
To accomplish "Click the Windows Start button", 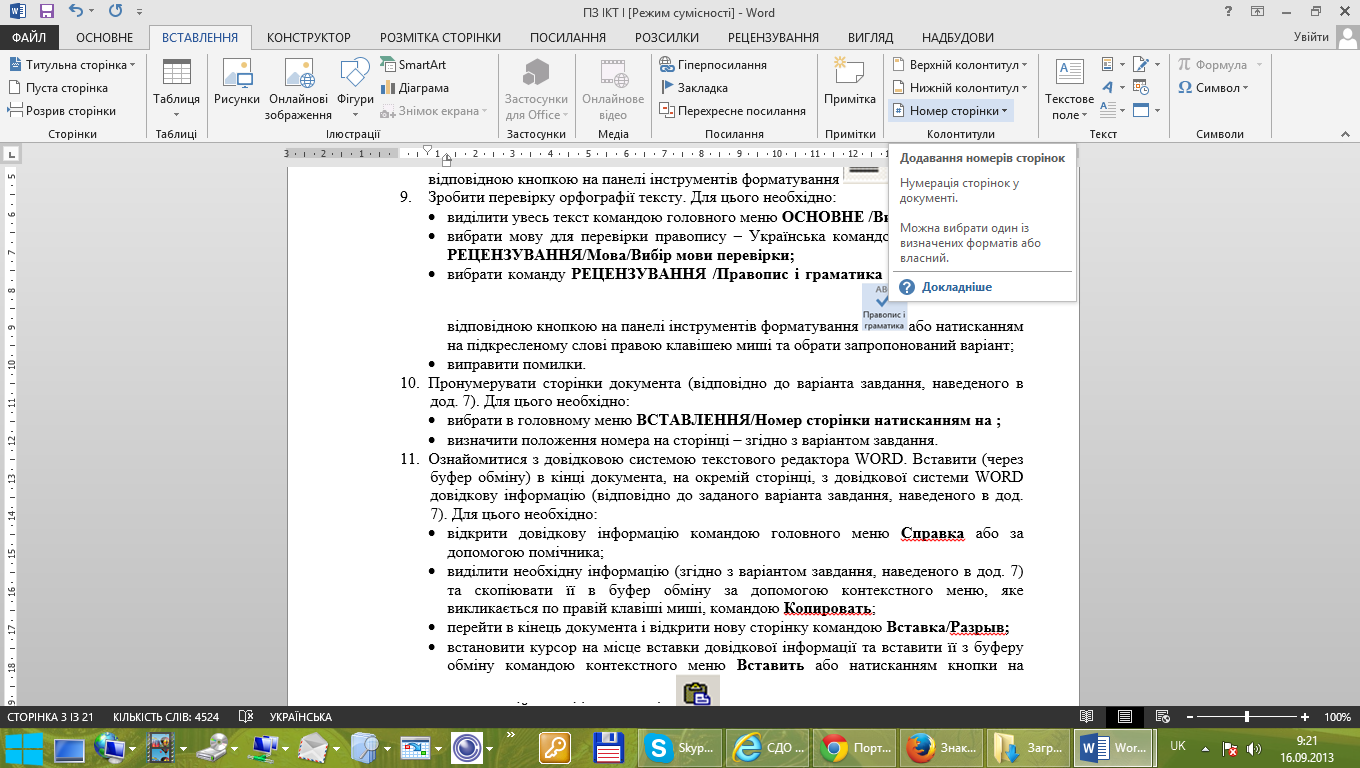I will tap(23, 747).
